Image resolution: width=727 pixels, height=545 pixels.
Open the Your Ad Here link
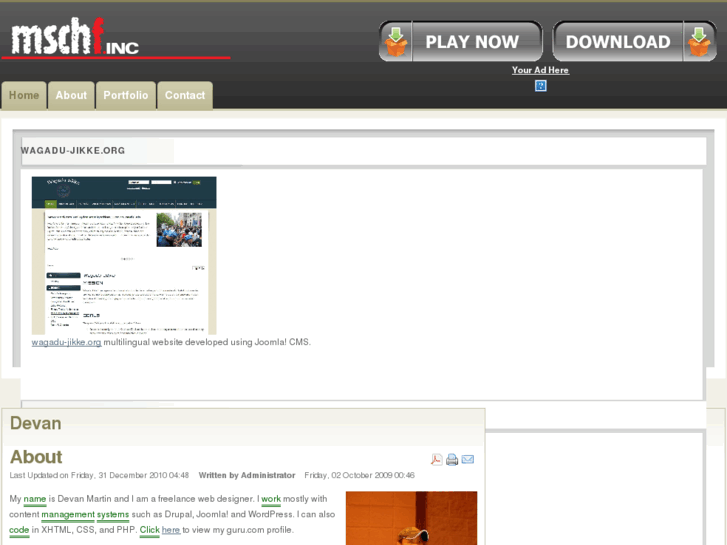pyautogui.click(x=540, y=70)
